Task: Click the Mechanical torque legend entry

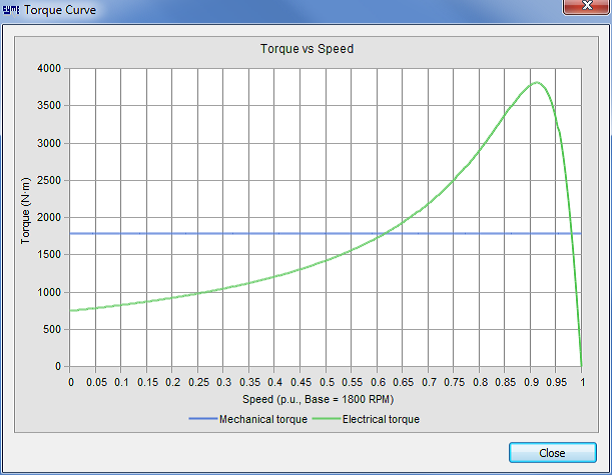Action: point(248,419)
